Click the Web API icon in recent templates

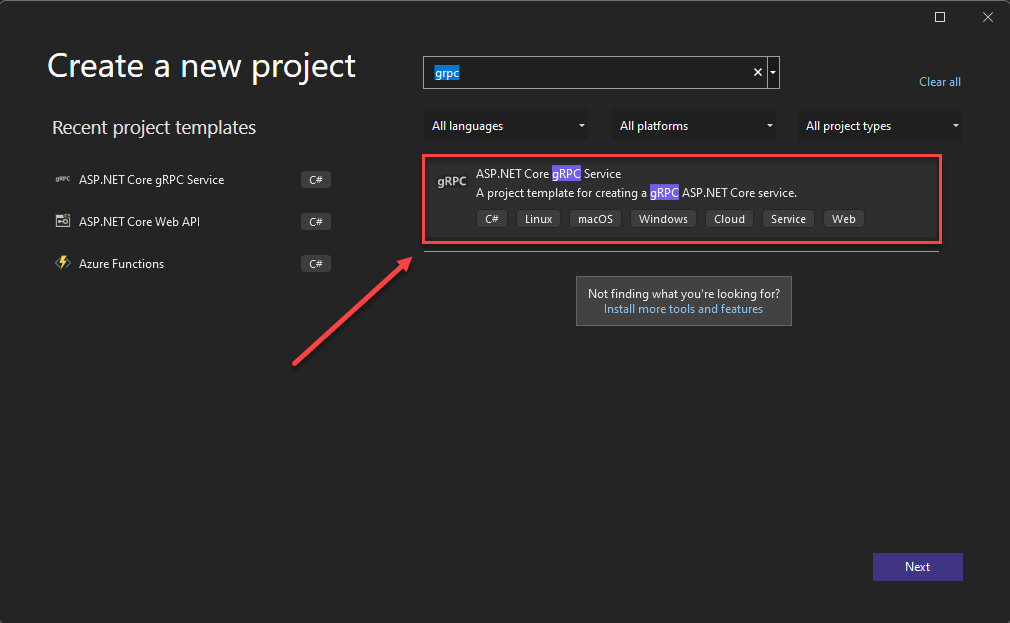click(x=62, y=221)
